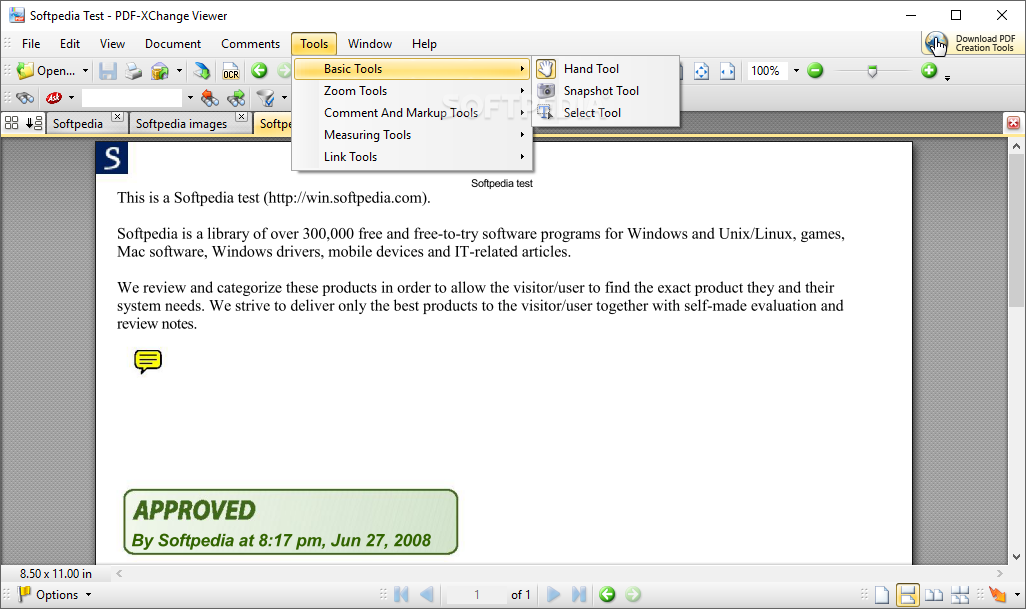Image resolution: width=1026 pixels, height=609 pixels.
Task: Expand zoom toolbar overflow arrow
Action: (947, 78)
